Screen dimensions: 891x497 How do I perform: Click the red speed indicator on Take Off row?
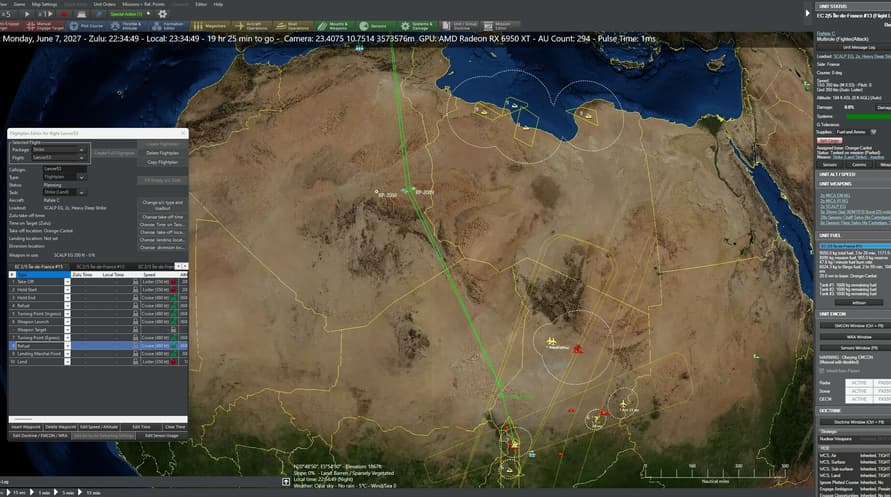pyautogui.click(x=173, y=282)
